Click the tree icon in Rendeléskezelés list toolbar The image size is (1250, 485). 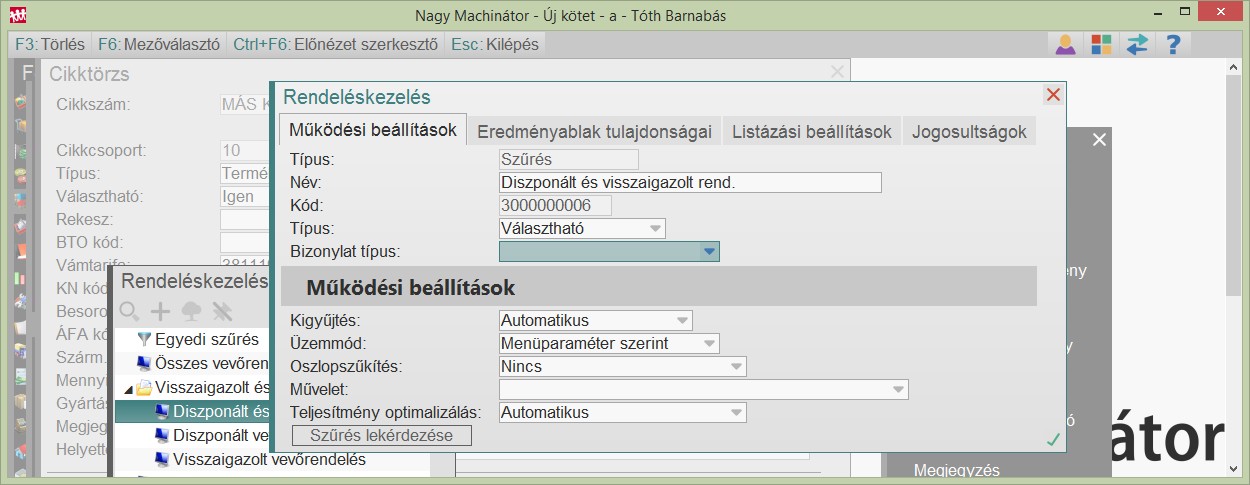(x=191, y=311)
